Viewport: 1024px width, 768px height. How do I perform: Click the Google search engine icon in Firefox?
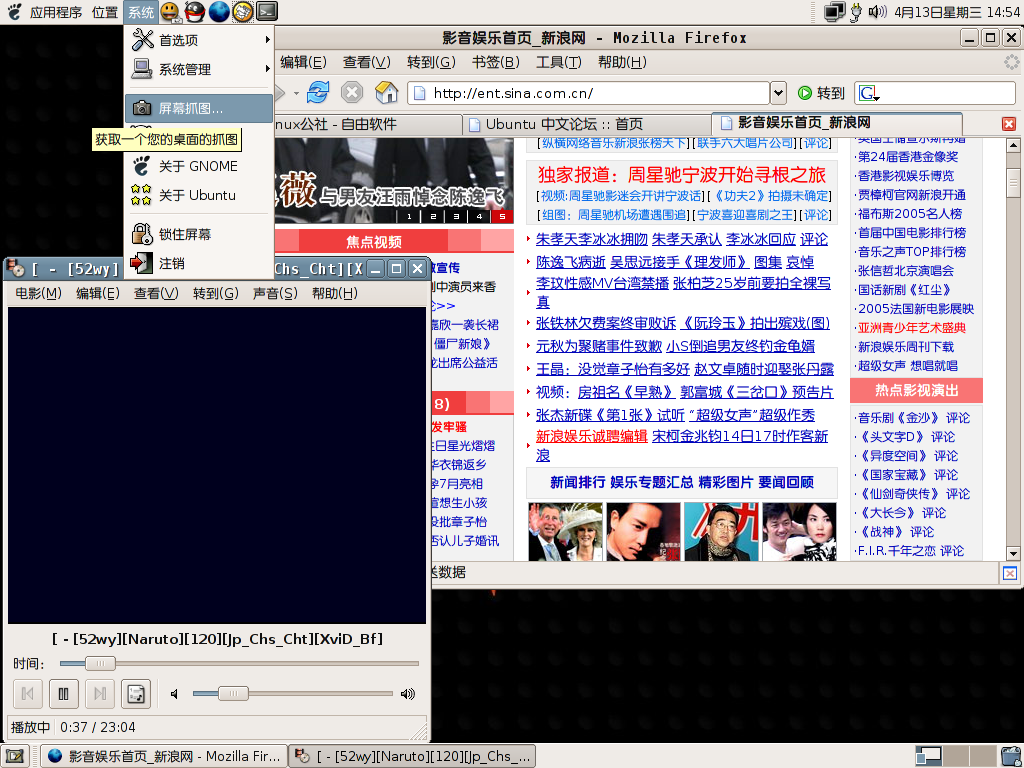(x=869, y=93)
